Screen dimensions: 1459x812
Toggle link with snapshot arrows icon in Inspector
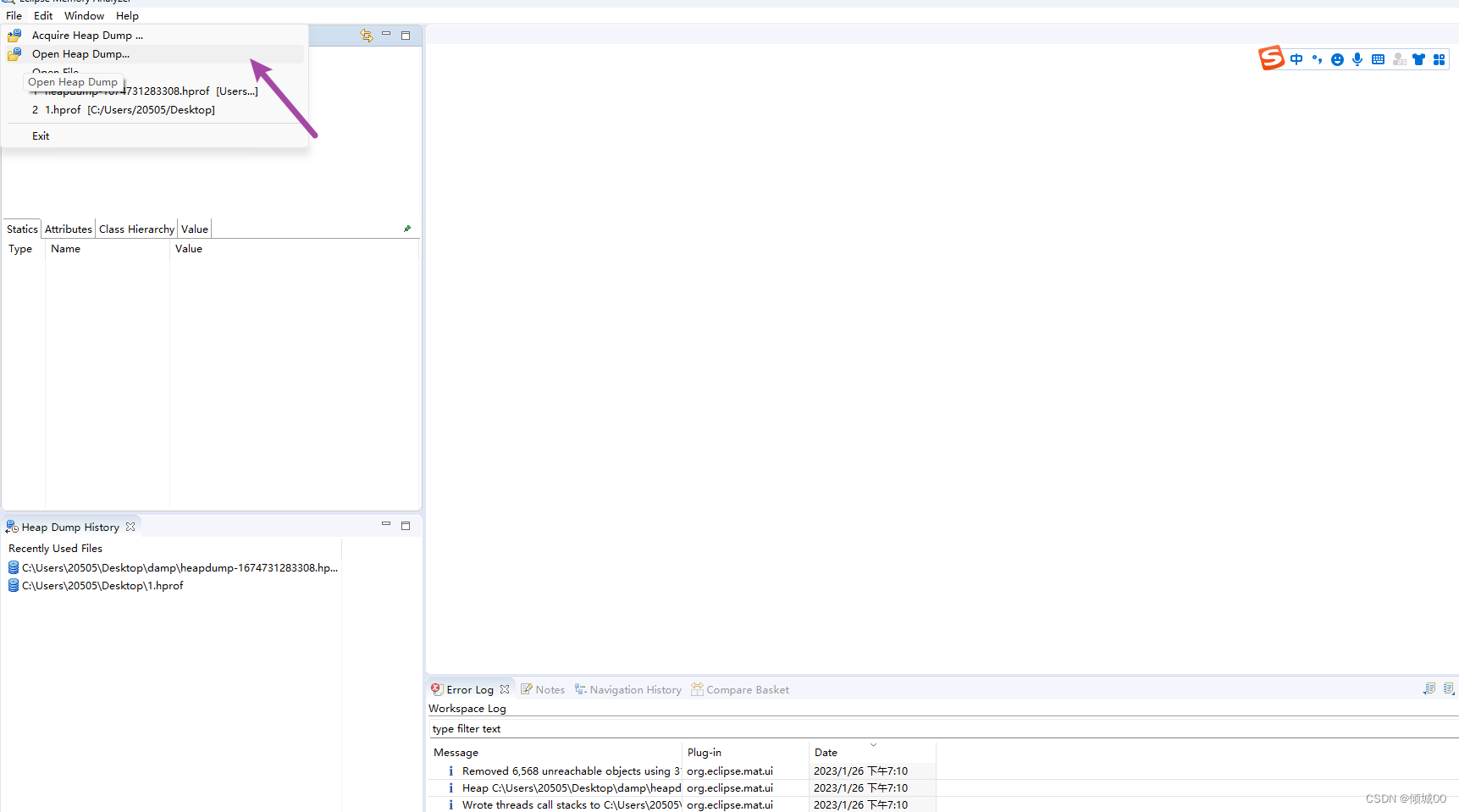coord(366,36)
